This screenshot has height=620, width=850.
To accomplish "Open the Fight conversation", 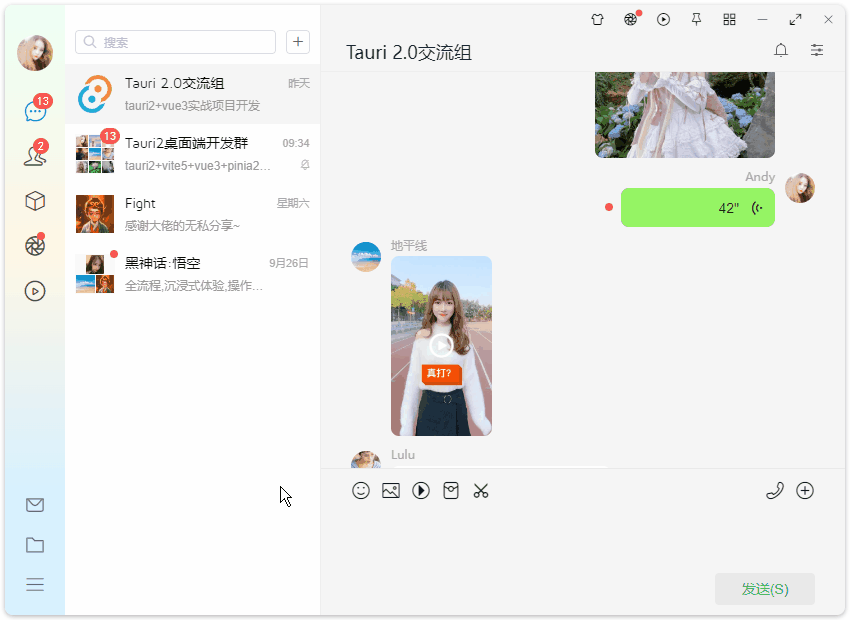I will click(x=192, y=214).
